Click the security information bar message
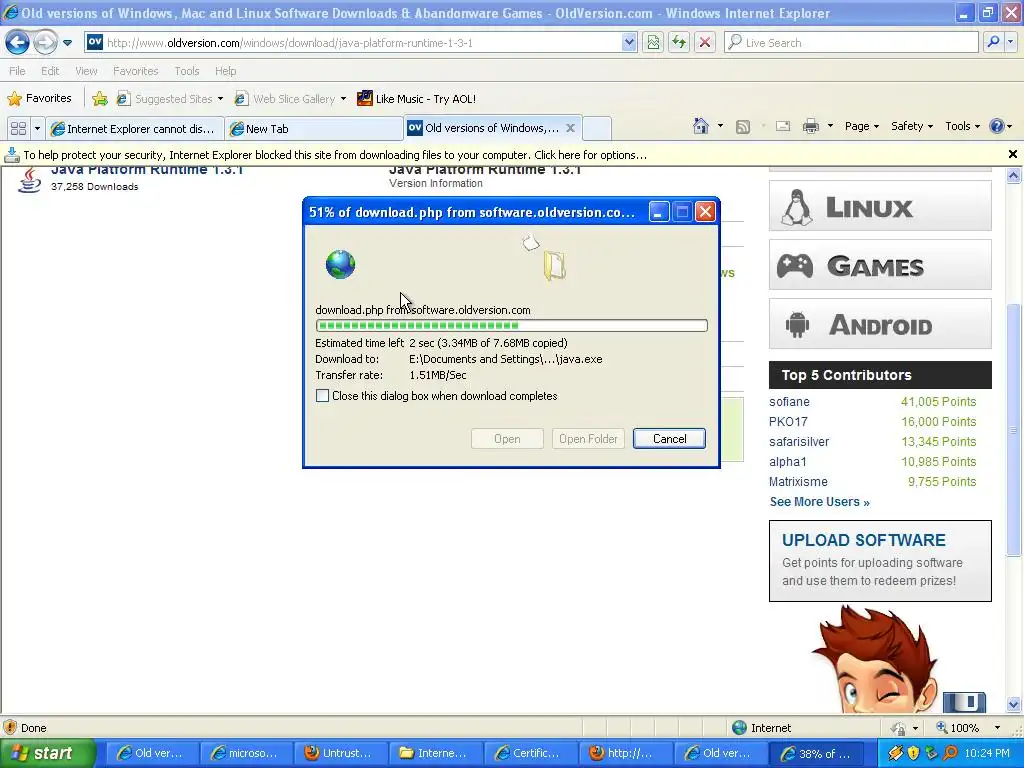 click(x=334, y=155)
